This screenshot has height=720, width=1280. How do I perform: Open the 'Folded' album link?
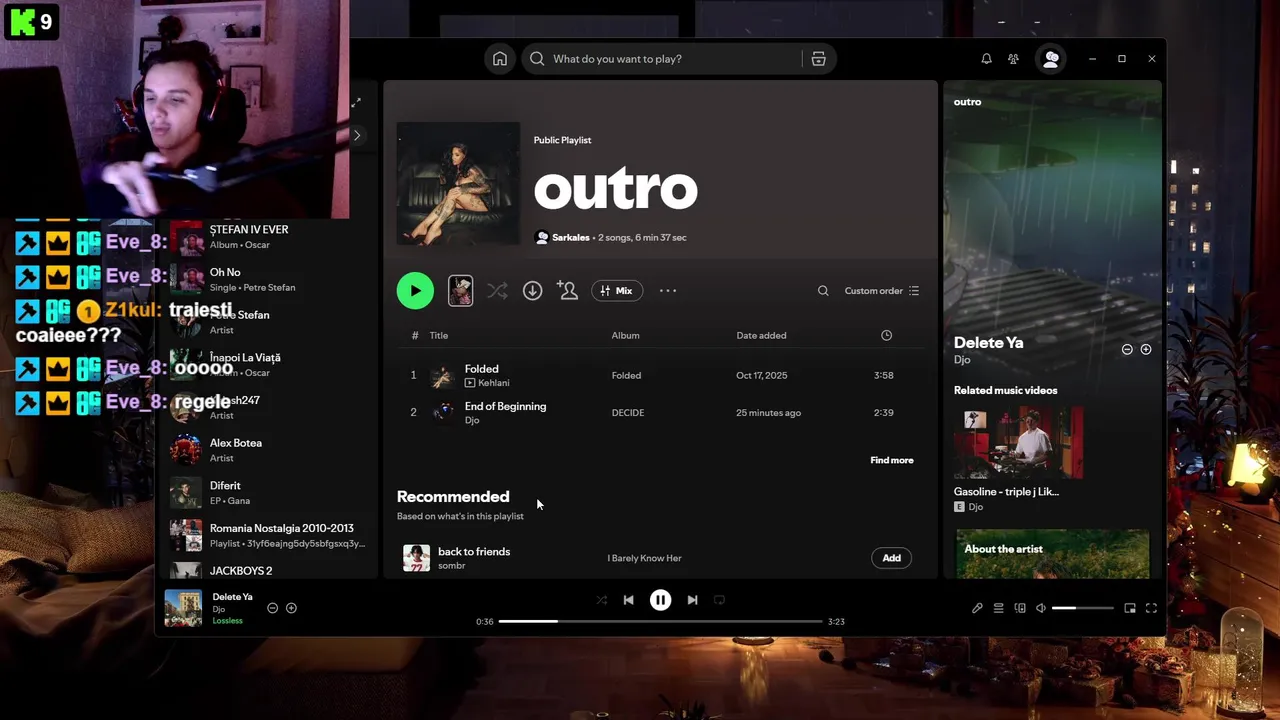click(x=626, y=375)
